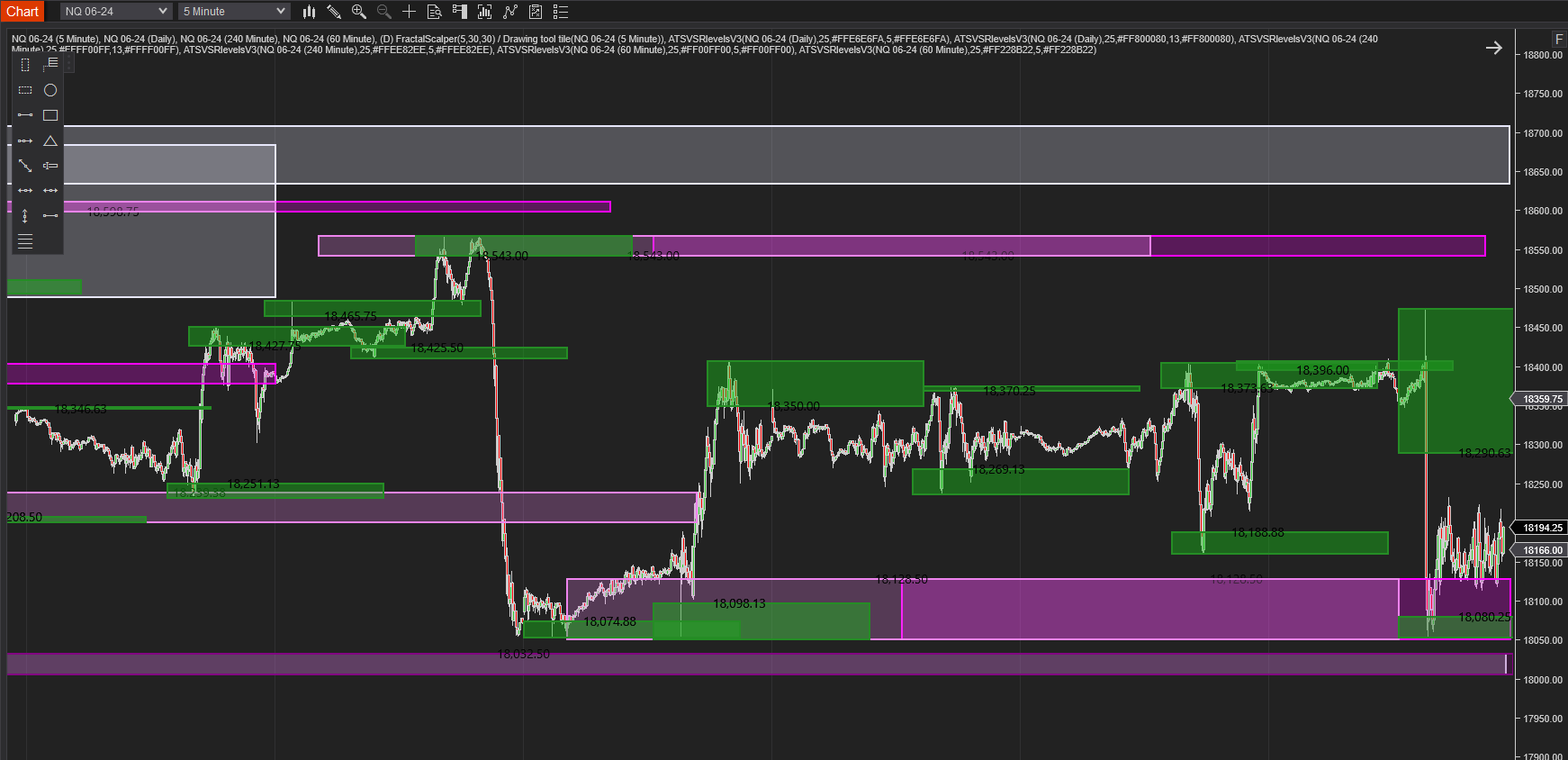Open the chart properties document icon
Screen dimensions: 1568x760
point(536,12)
